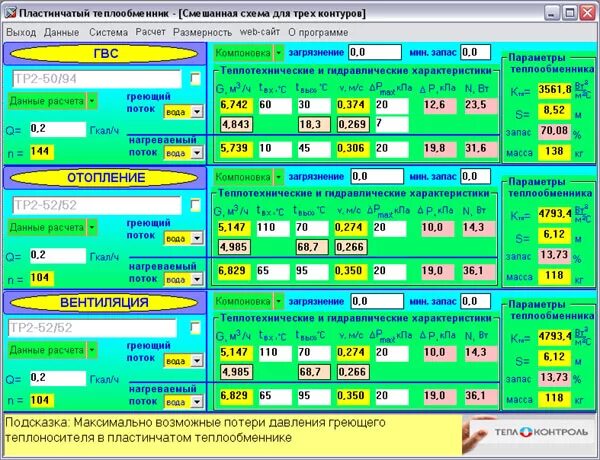This screenshot has width=600, height=460.
Task: Click the ТР2-52/52 field in ВЕНТИЛЯЦИЯ
Action: click(92, 328)
